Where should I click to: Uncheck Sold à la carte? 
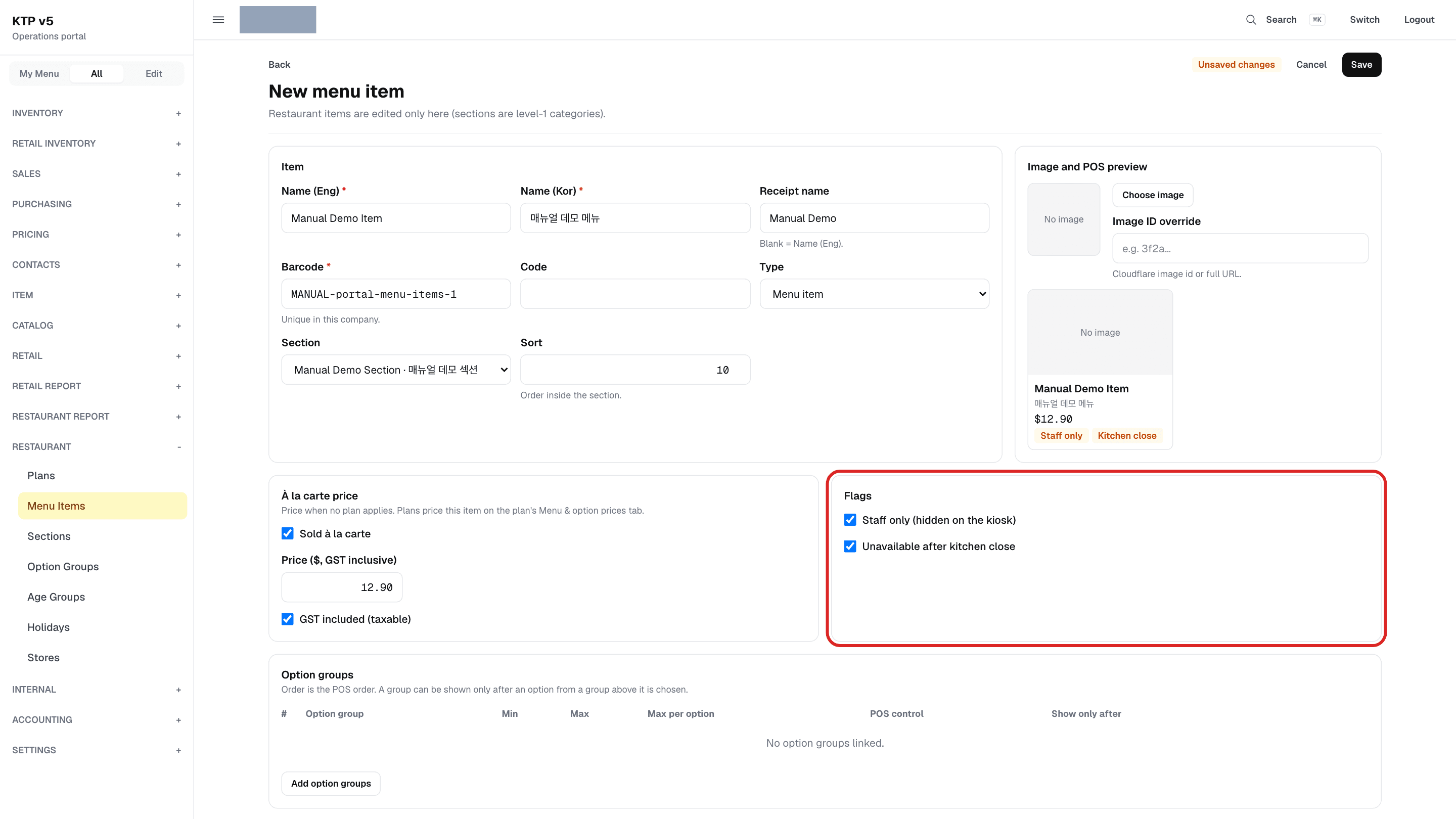coord(288,533)
